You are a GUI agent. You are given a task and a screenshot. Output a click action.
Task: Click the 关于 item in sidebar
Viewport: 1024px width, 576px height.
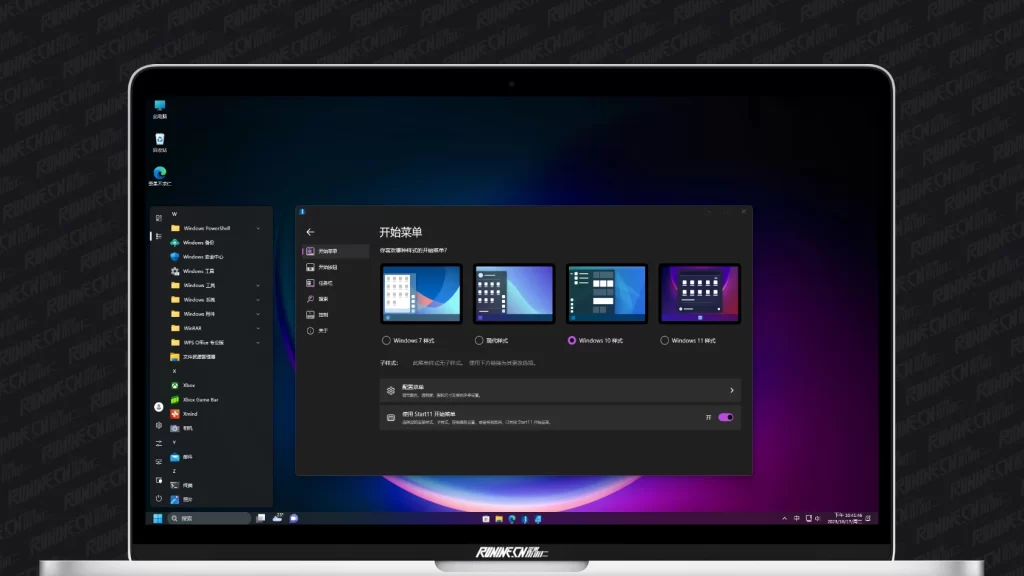tap(322, 330)
